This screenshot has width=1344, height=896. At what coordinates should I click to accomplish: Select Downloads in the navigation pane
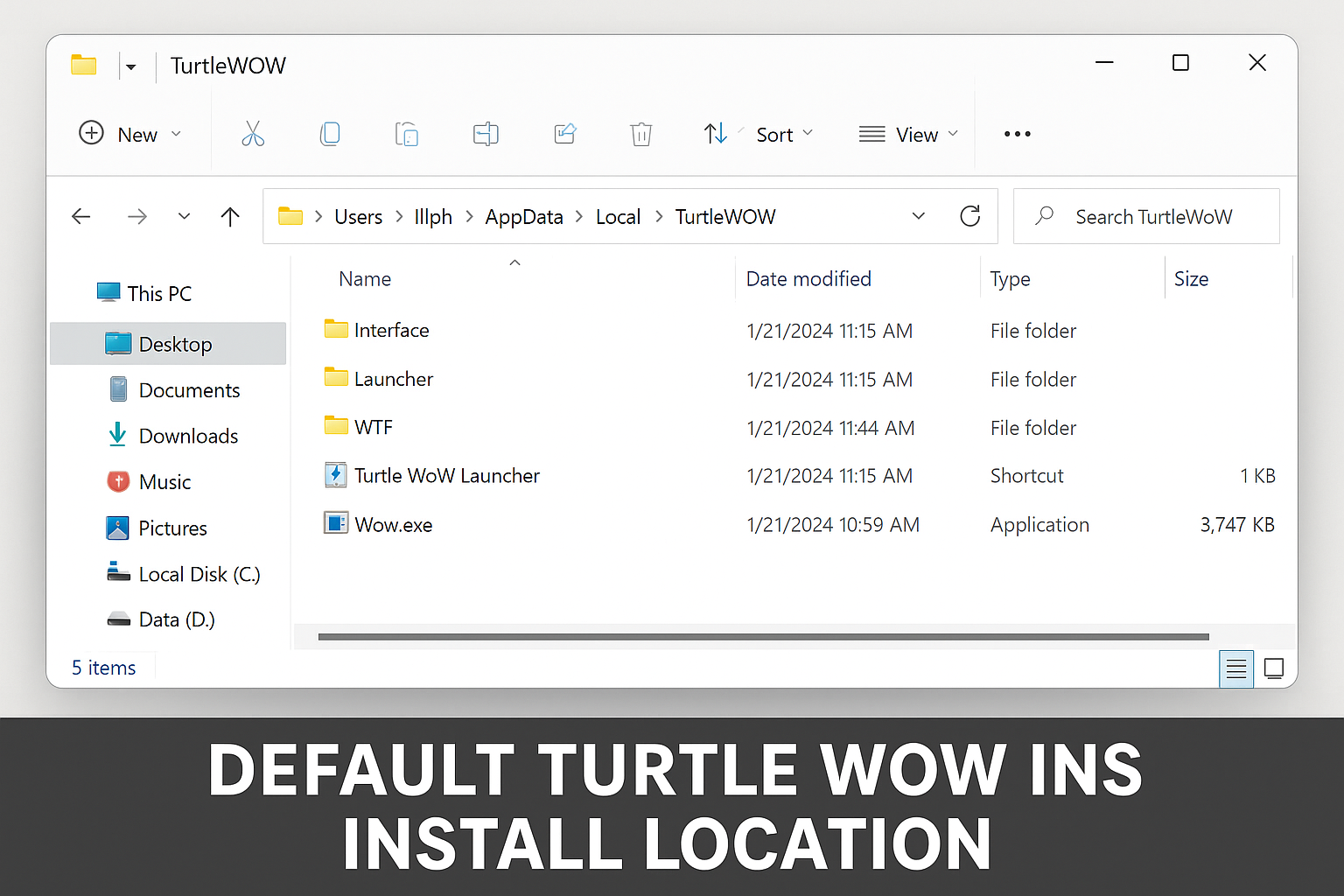click(x=172, y=435)
